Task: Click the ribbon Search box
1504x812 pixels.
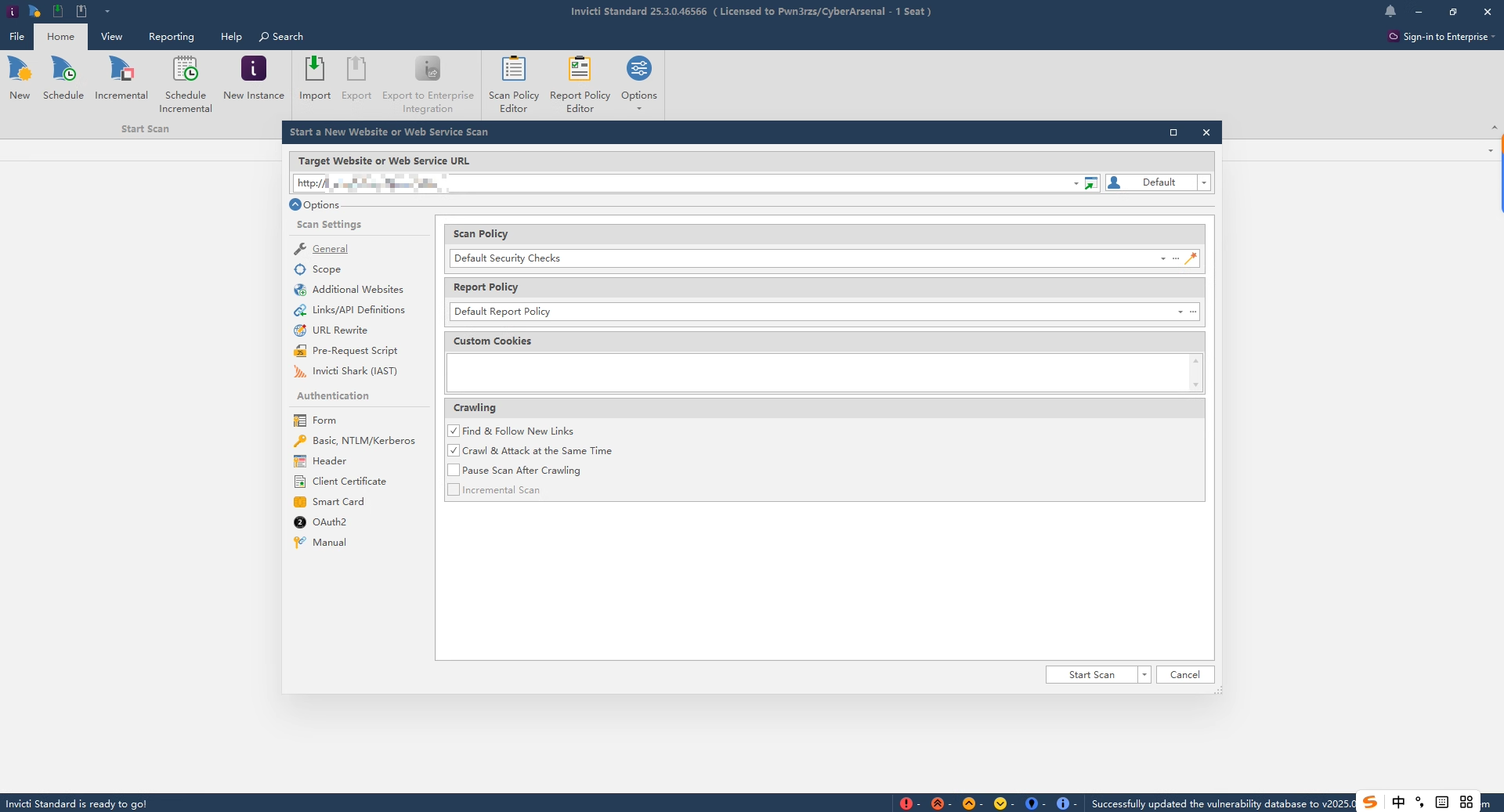Action: 281,36
